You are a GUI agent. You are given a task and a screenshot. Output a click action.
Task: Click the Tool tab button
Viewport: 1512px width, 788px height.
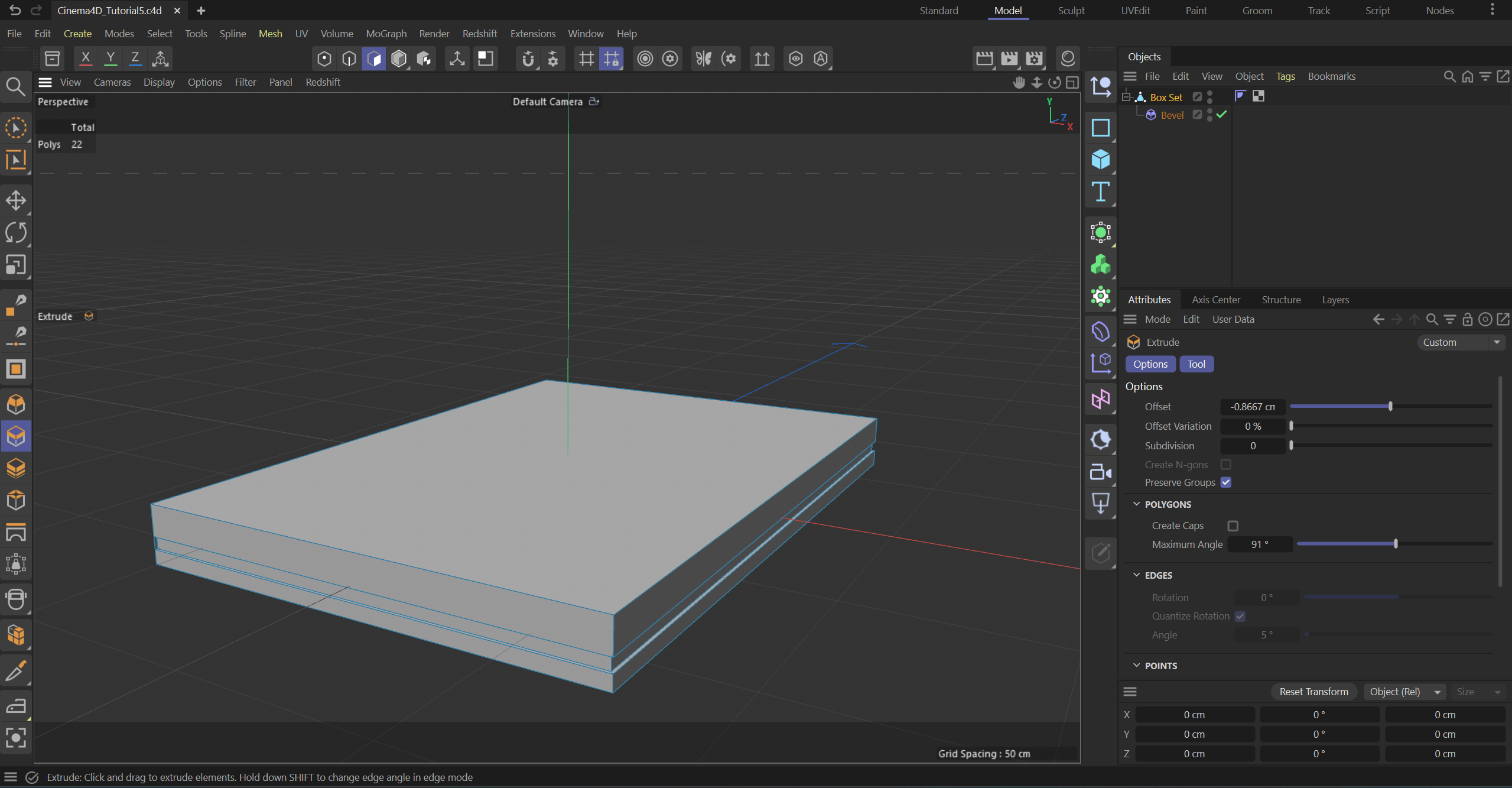1196,364
